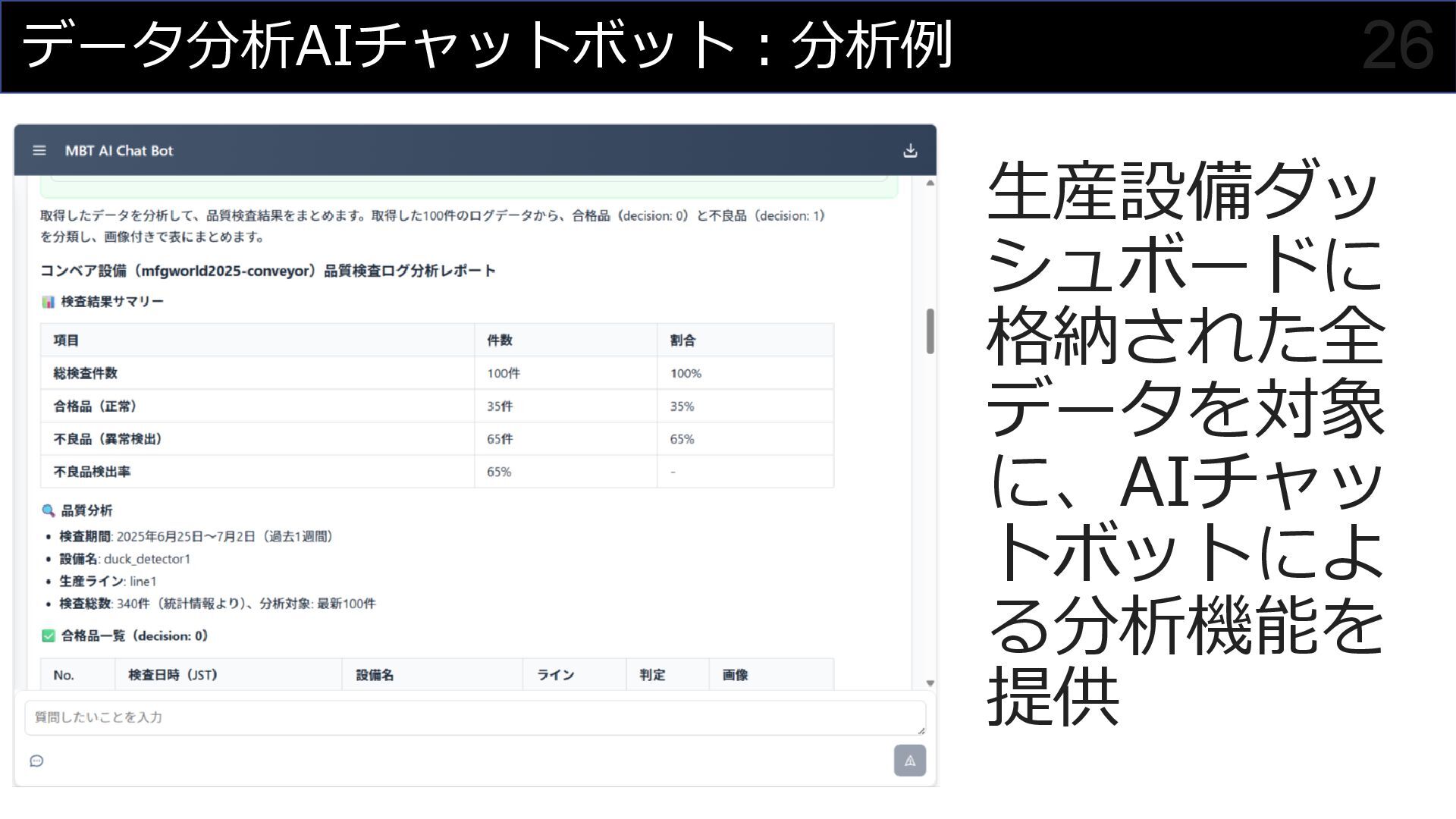Open the hamburger menu in chat header
The width and height of the screenshot is (1456, 819).
pyautogui.click(x=39, y=151)
